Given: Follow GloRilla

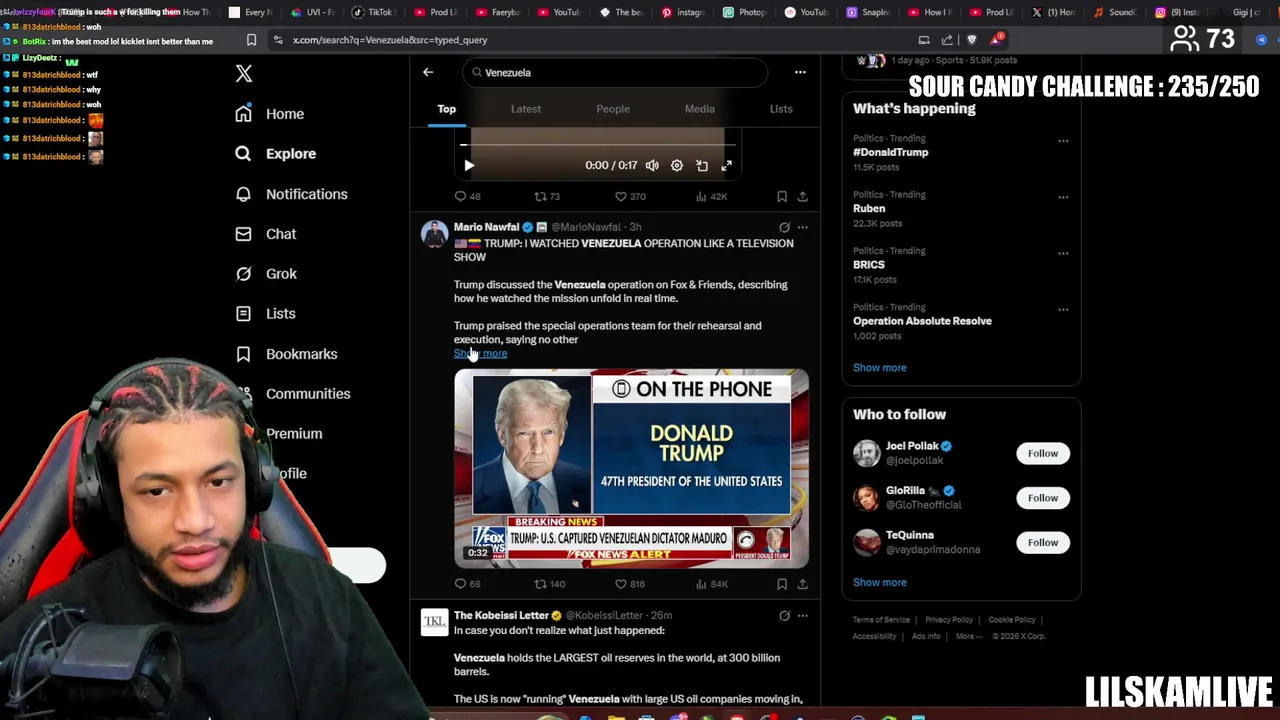Looking at the screenshot, I should click(1042, 498).
